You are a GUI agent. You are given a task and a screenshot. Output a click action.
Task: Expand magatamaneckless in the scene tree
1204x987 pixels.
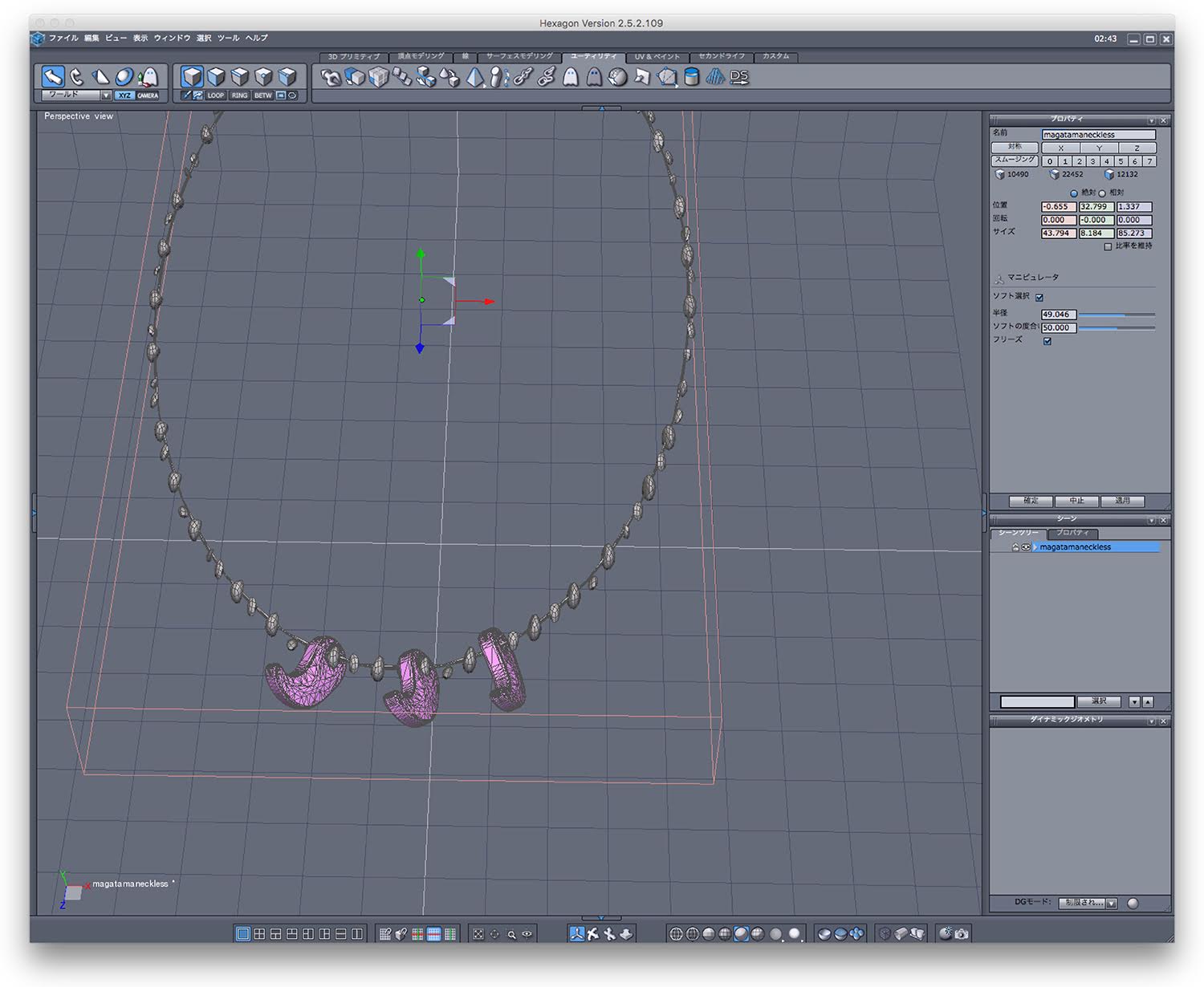pos(1036,547)
